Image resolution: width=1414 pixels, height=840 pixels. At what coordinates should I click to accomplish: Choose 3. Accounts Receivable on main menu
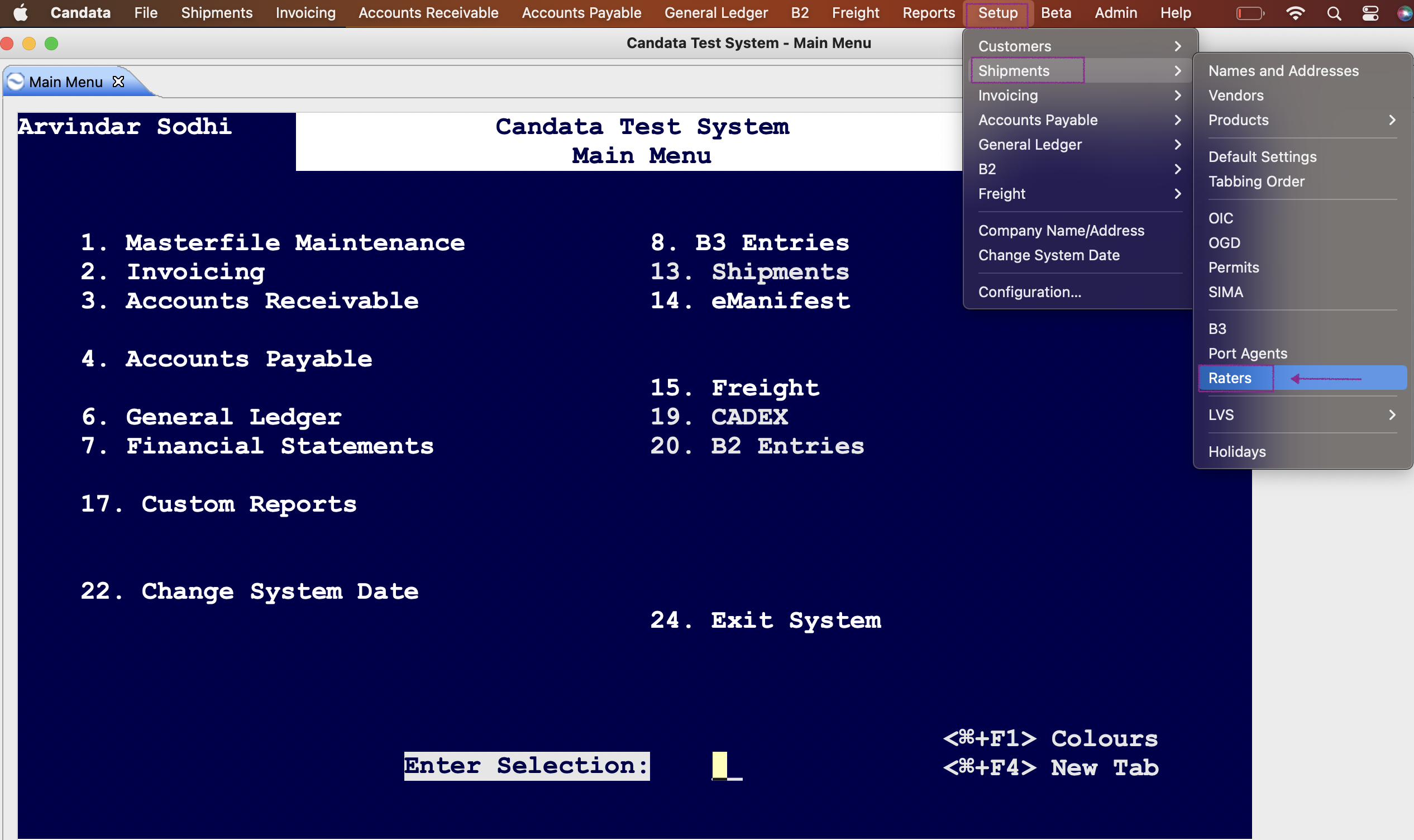250,301
